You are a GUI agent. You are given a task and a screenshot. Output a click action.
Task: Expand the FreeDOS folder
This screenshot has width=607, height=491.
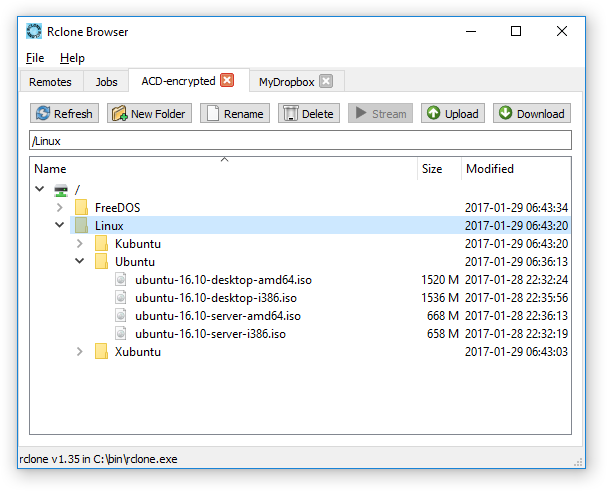pos(60,208)
